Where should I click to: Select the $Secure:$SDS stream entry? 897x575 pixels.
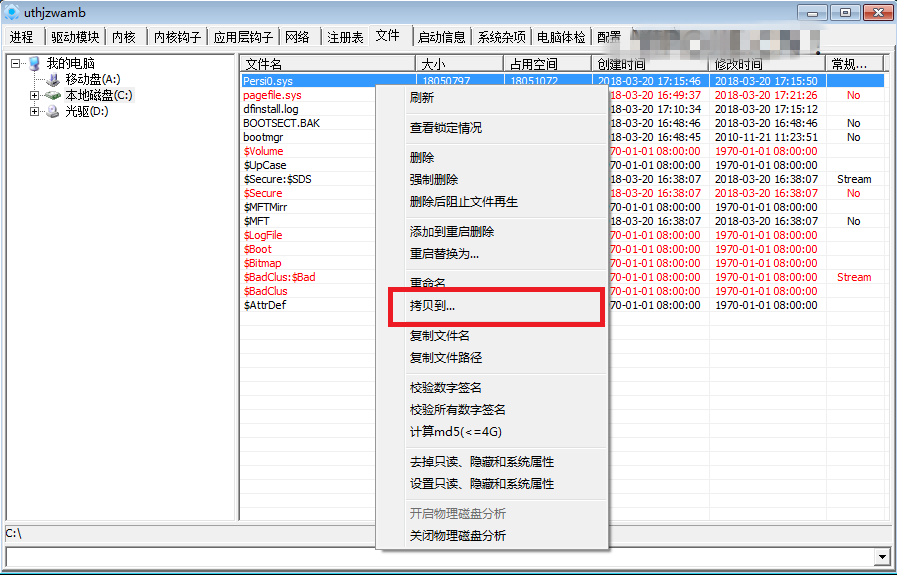click(x=277, y=179)
